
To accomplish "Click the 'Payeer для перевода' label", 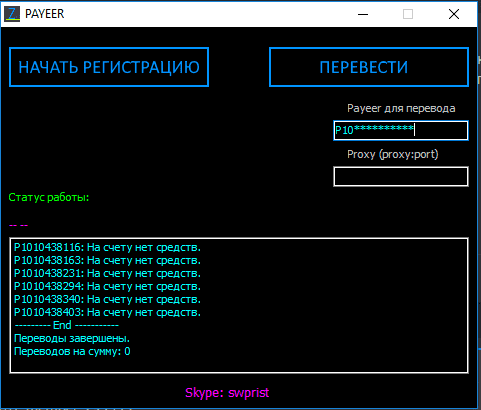I will click(x=401, y=108).
